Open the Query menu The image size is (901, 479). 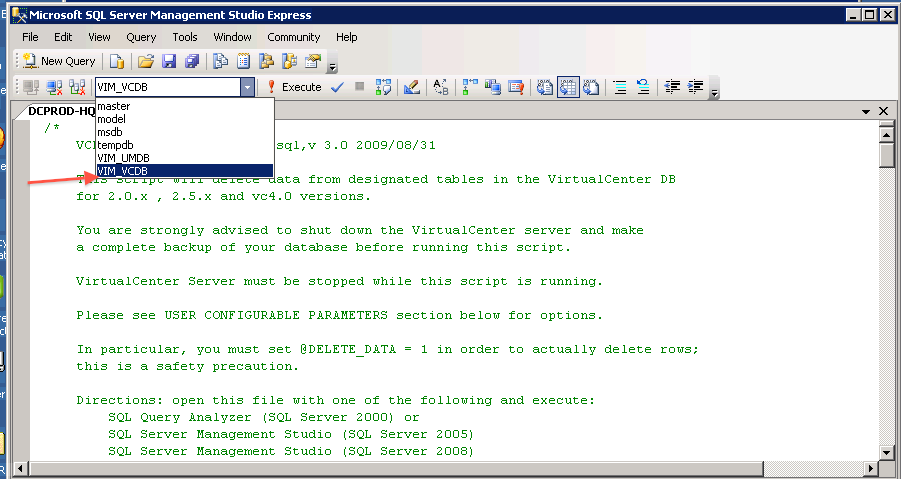coord(141,37)
